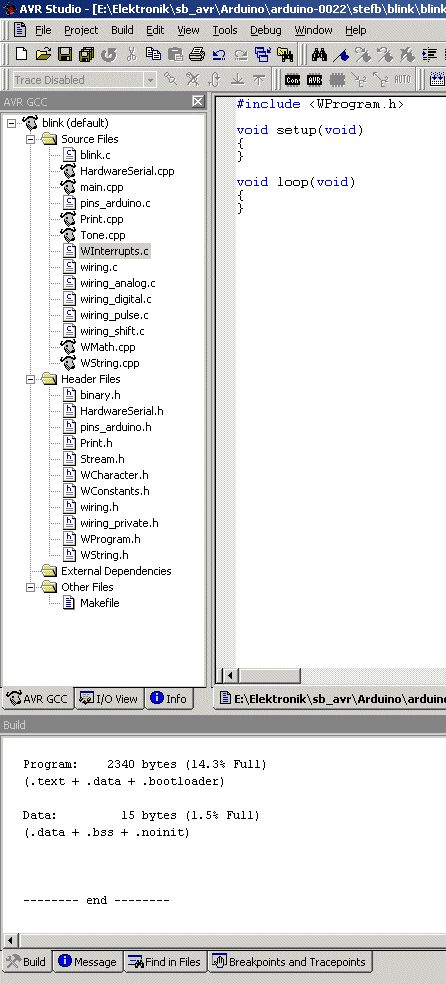Open the Debug menu

click(265, 30)
